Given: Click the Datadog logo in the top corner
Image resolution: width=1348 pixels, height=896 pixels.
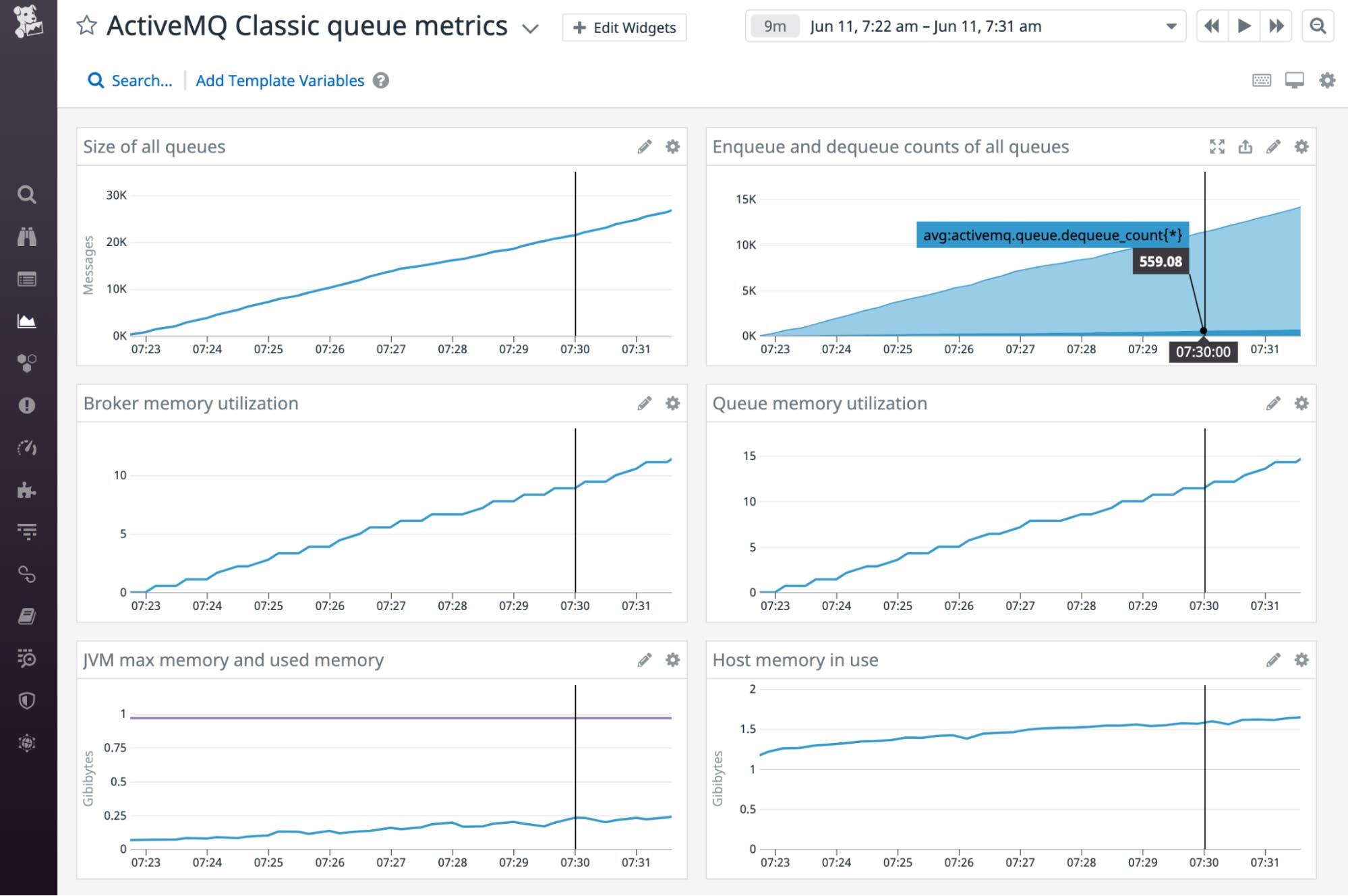Looking at the screenshot, I should point(28,20).
